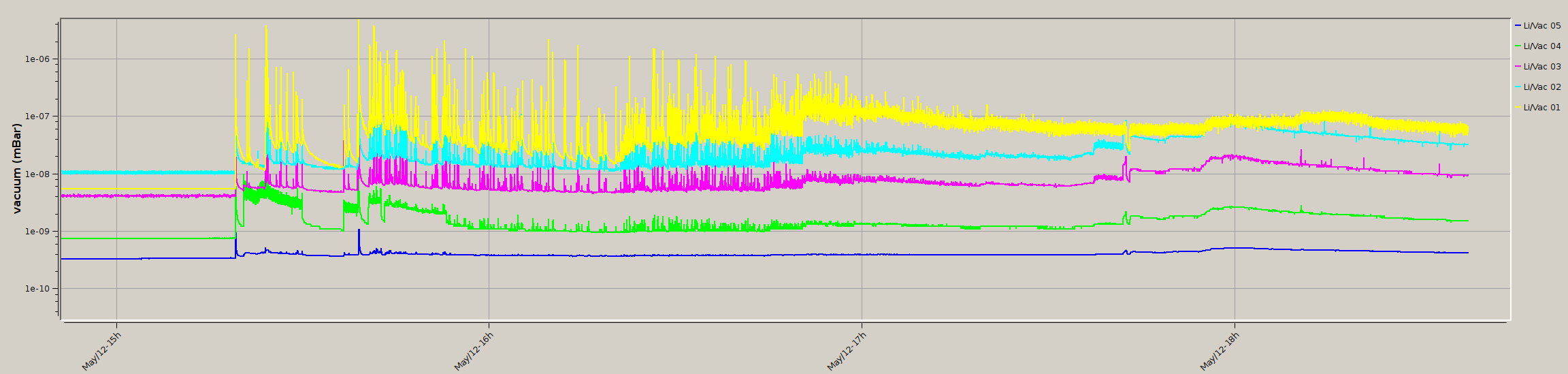This screenshot has height=374, width=1568.
Task: Click the May/12-17h time axis label
Action: (847, 352)
